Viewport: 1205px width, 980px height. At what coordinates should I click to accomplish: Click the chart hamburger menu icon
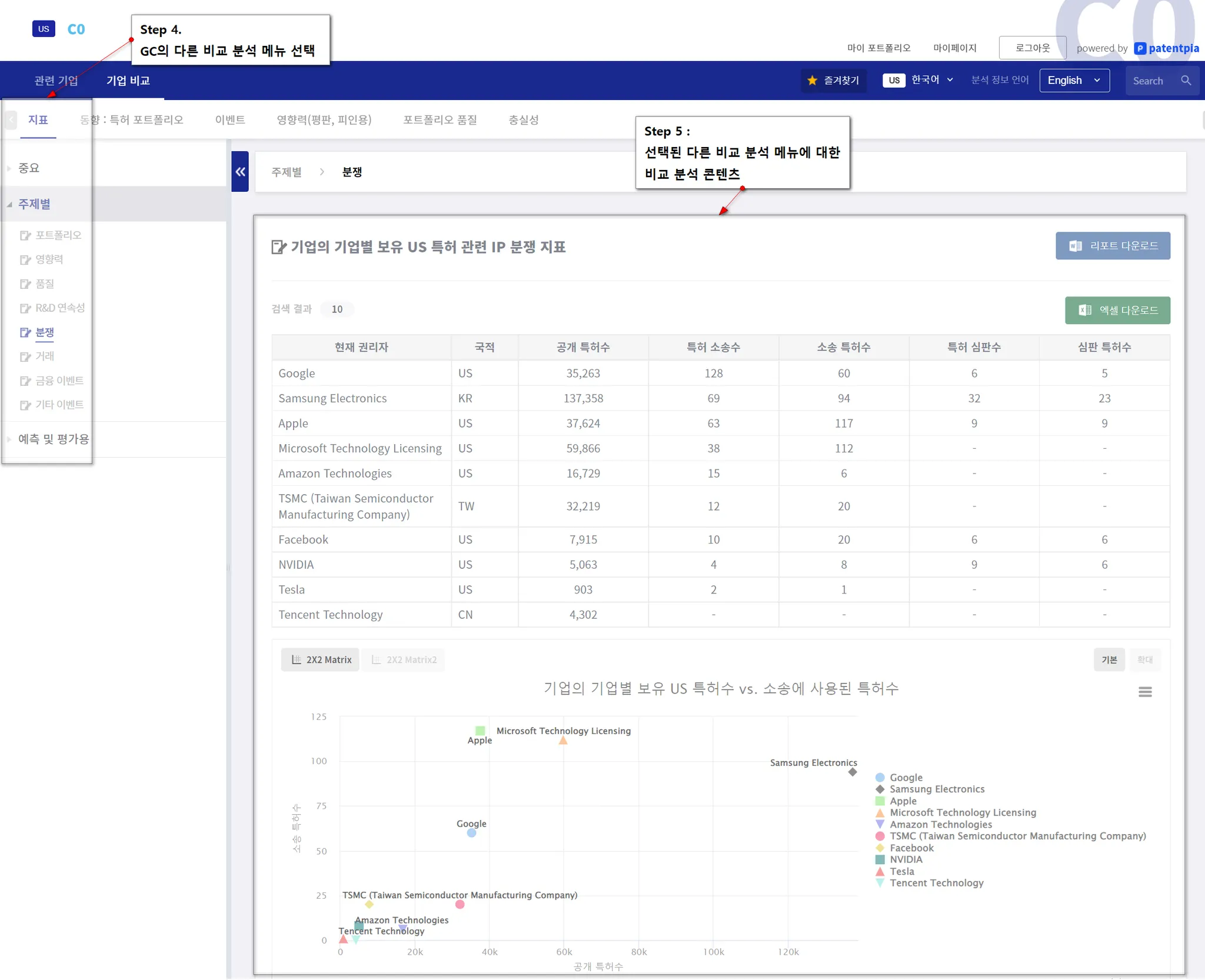[1144, 692]
